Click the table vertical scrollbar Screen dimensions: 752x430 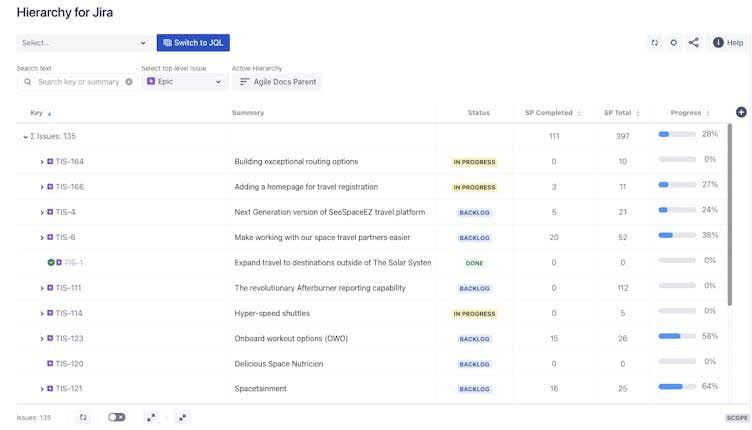point(730,215)
